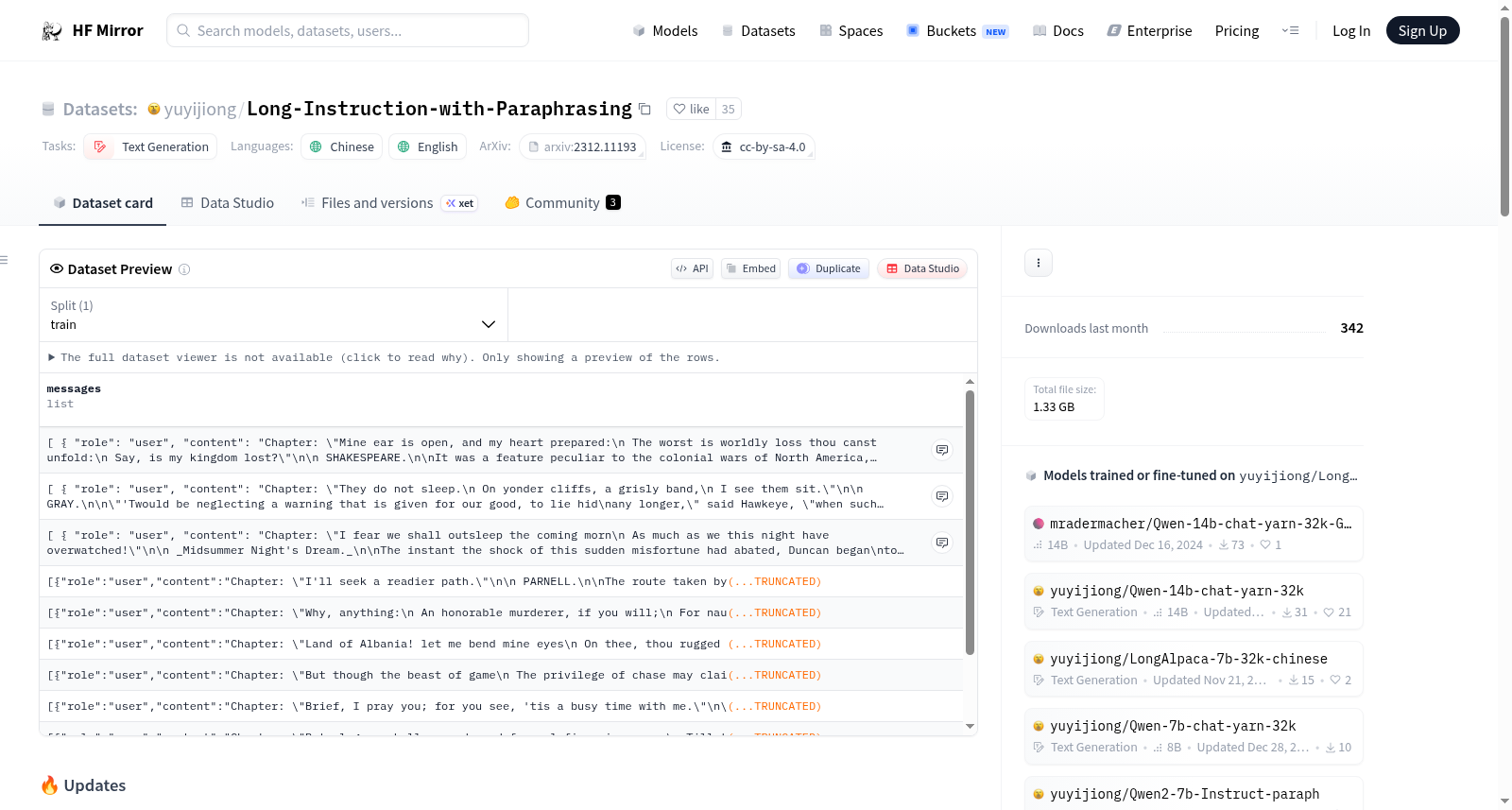
Task: Click the messages column header
Action: coord(74,389)
